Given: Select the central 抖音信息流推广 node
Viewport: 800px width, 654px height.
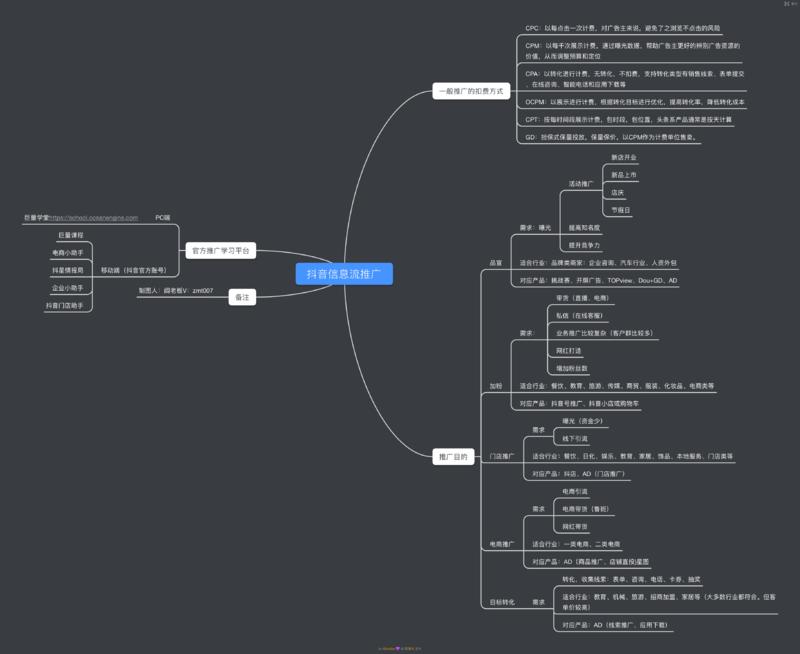Looking at the screenshot, I should point(345,273).
